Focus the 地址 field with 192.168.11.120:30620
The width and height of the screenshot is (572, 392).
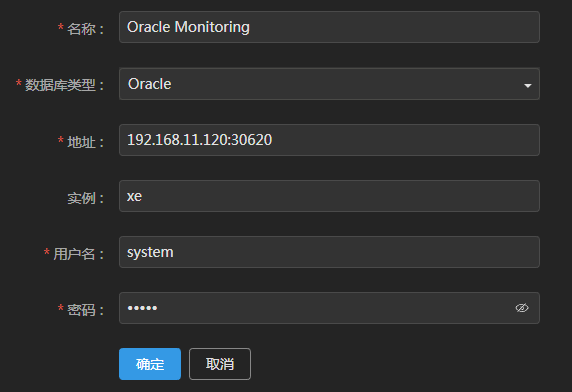tap(329, 140)
